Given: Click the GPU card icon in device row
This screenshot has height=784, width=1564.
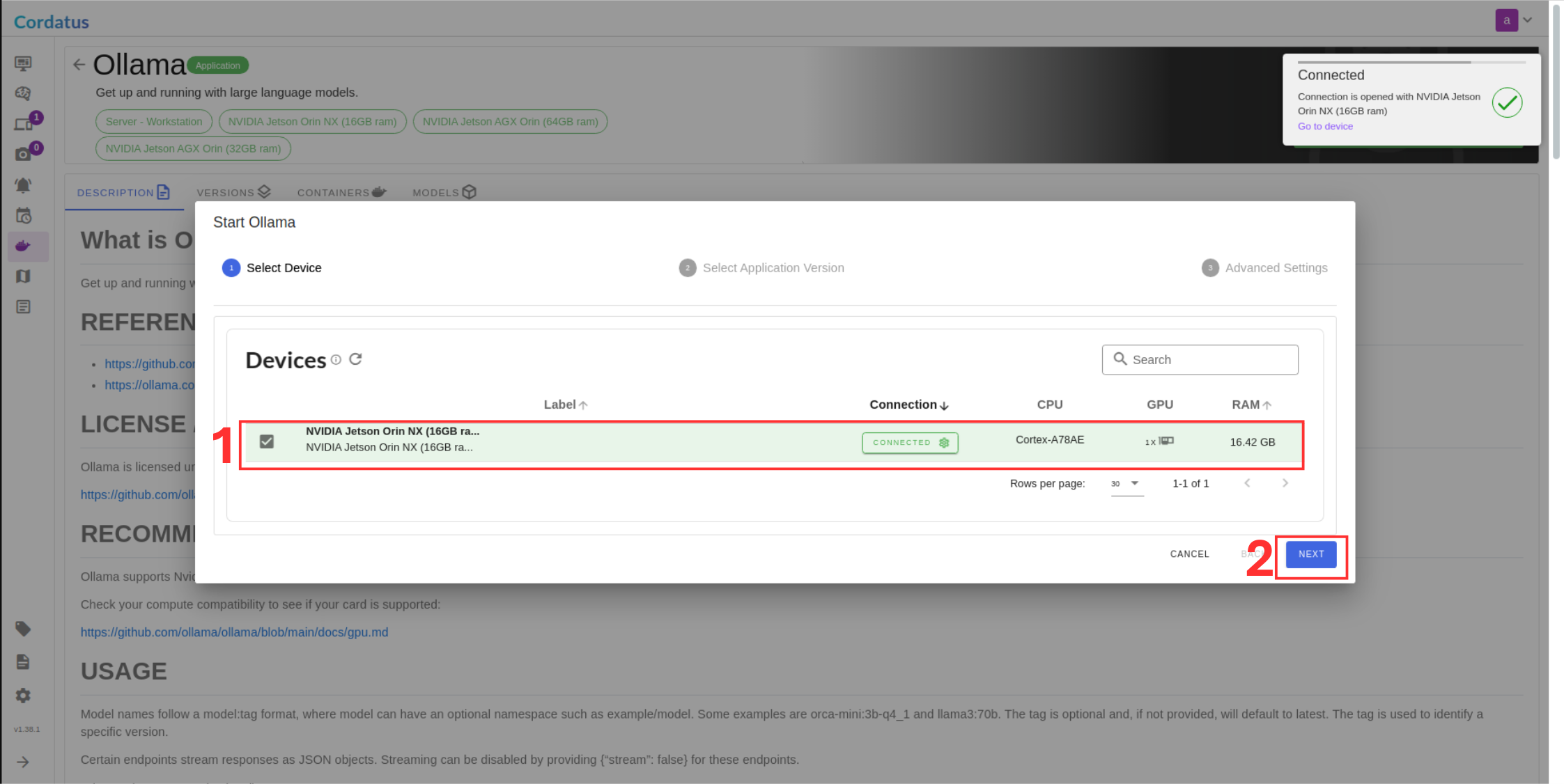Looking at the screenshot, I should tap(1166, 441).
